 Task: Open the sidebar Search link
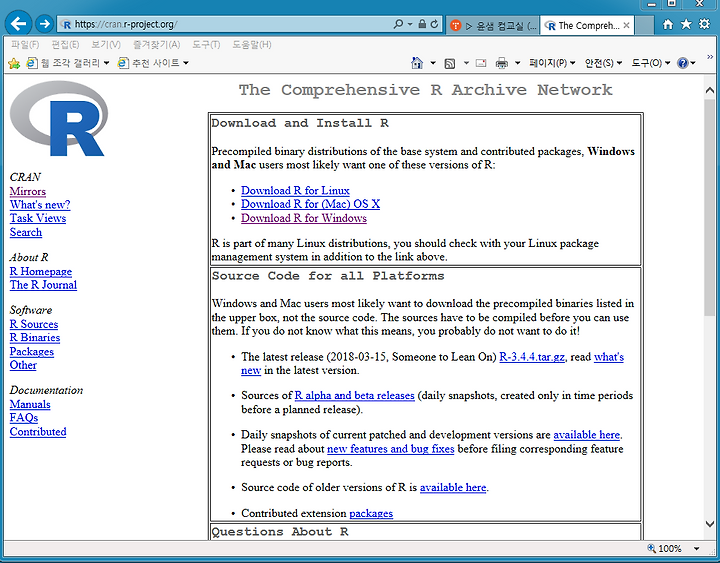coord(26,232)
